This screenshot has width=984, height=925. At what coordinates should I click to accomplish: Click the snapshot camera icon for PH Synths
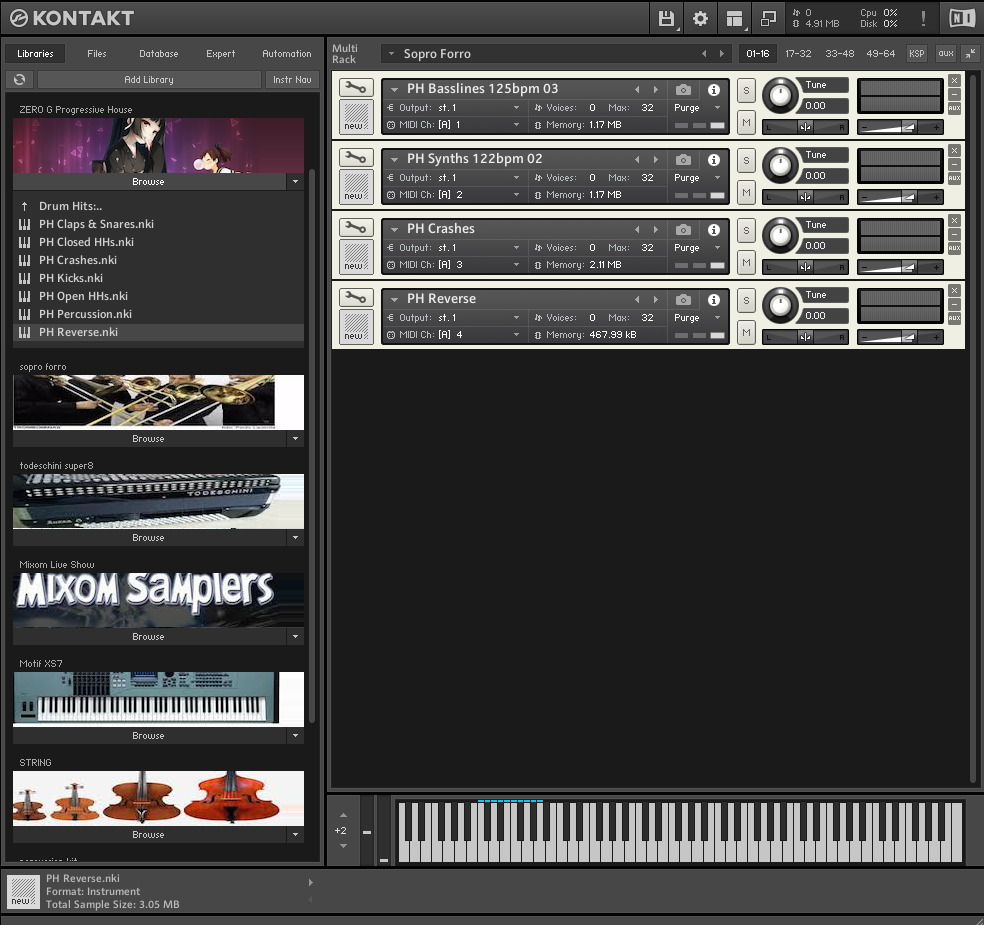(x=683, y=160)
